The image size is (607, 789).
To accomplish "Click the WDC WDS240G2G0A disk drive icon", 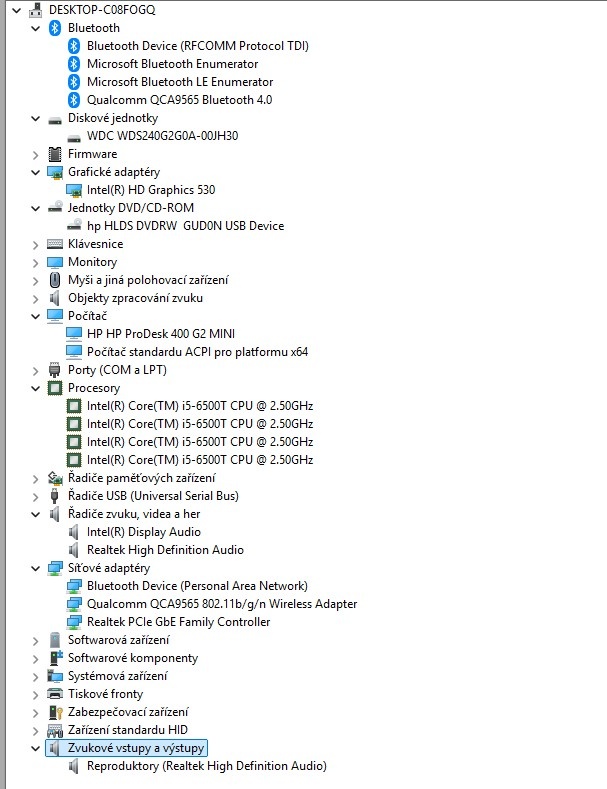I will tap(74, 138).
